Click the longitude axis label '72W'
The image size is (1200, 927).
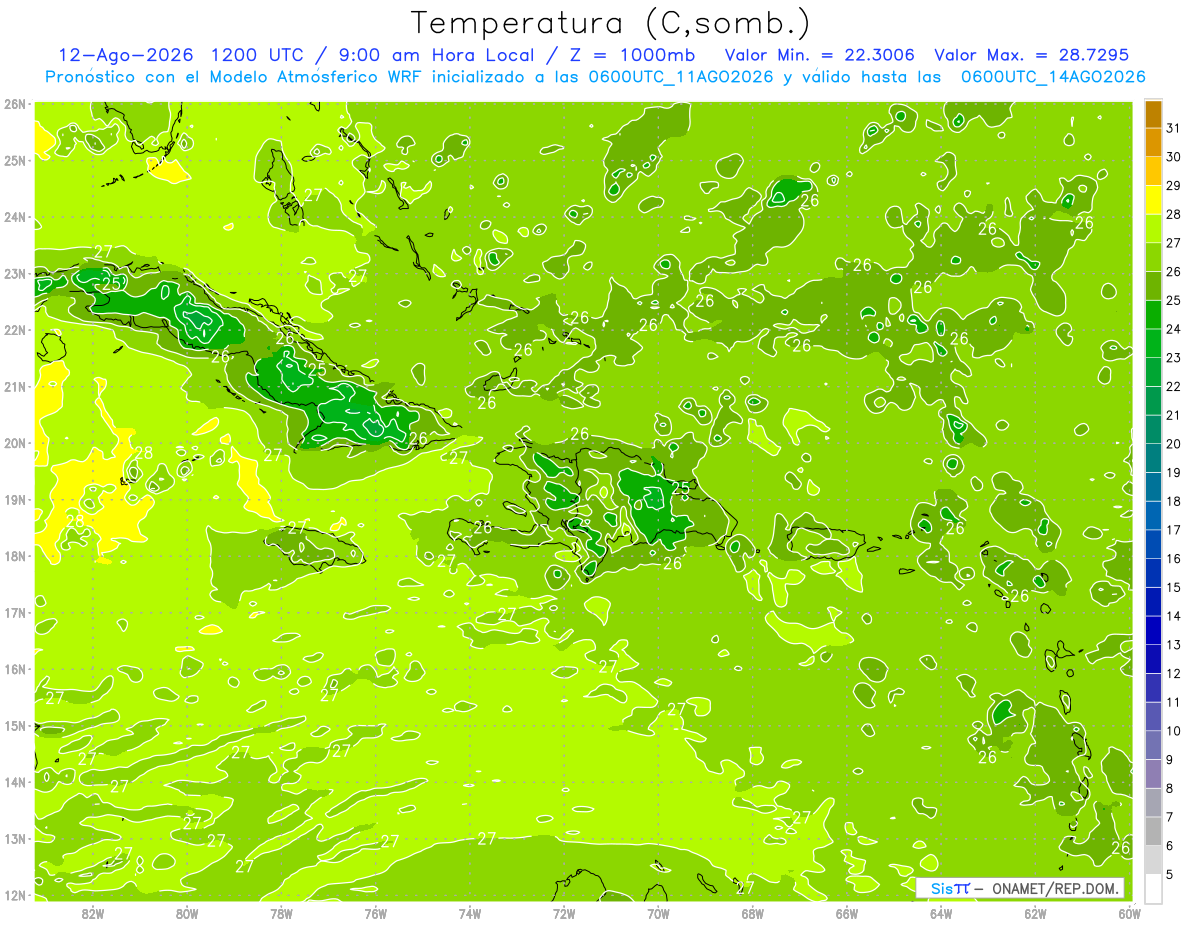click(x=564, y=914)
